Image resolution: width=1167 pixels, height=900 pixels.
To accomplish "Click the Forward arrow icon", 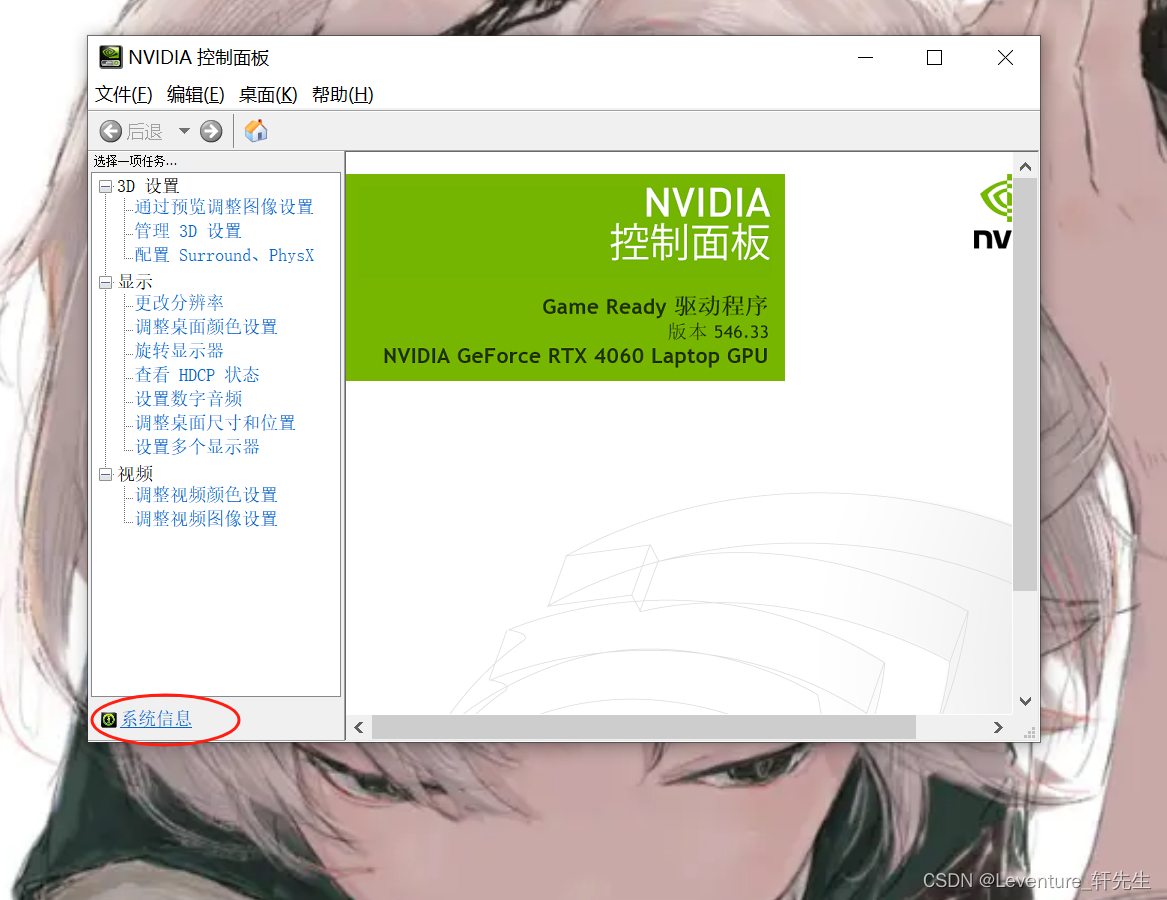I will tap(211, 131).
